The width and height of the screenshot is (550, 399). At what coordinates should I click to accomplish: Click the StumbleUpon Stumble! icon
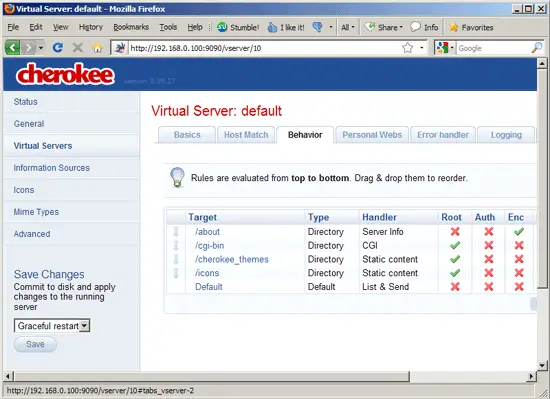pos(222,27)
